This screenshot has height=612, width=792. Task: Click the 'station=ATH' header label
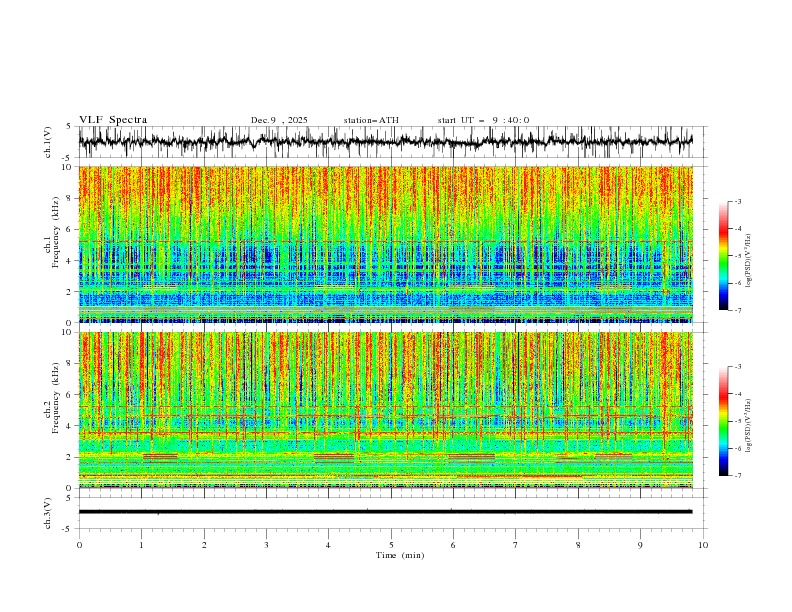(371, 120)
